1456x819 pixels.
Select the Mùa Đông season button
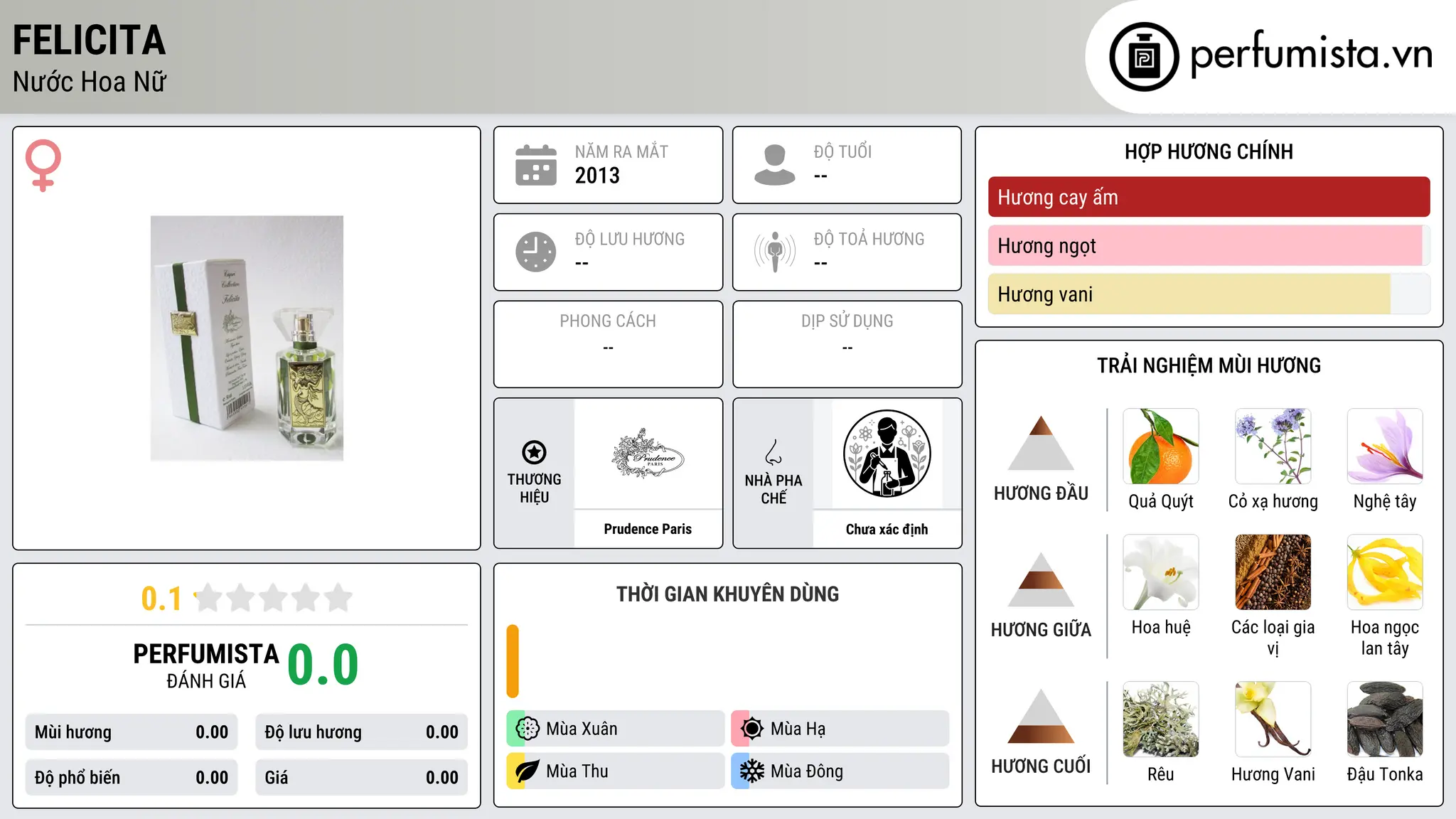(x=840, y=771)
